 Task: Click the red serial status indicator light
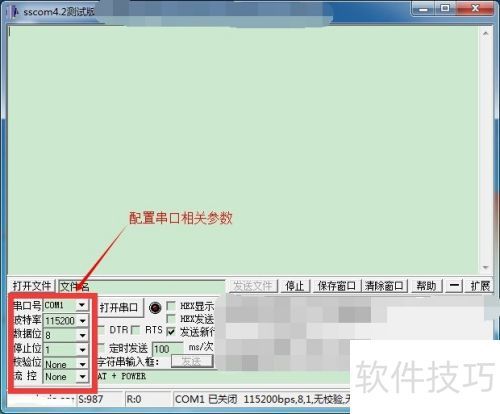(155, 307)
